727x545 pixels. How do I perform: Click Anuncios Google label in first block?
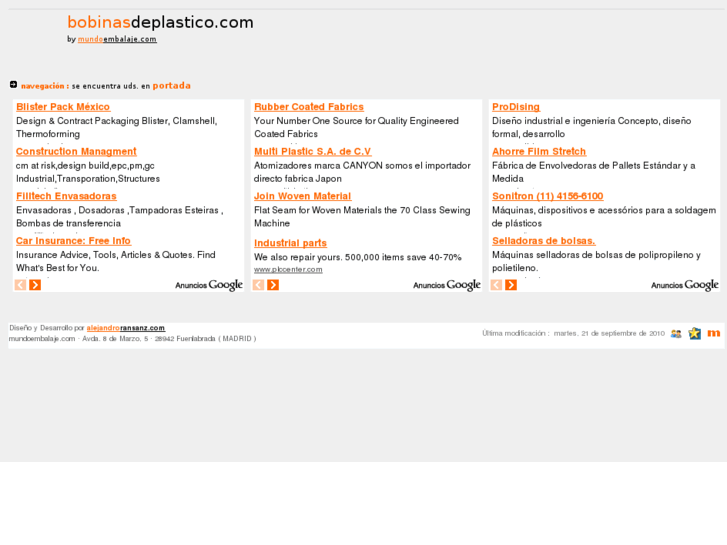[209, 285]
